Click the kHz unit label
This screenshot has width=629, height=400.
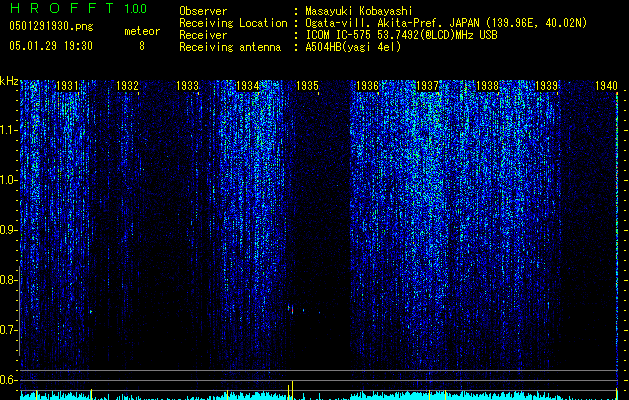point(9,81)
